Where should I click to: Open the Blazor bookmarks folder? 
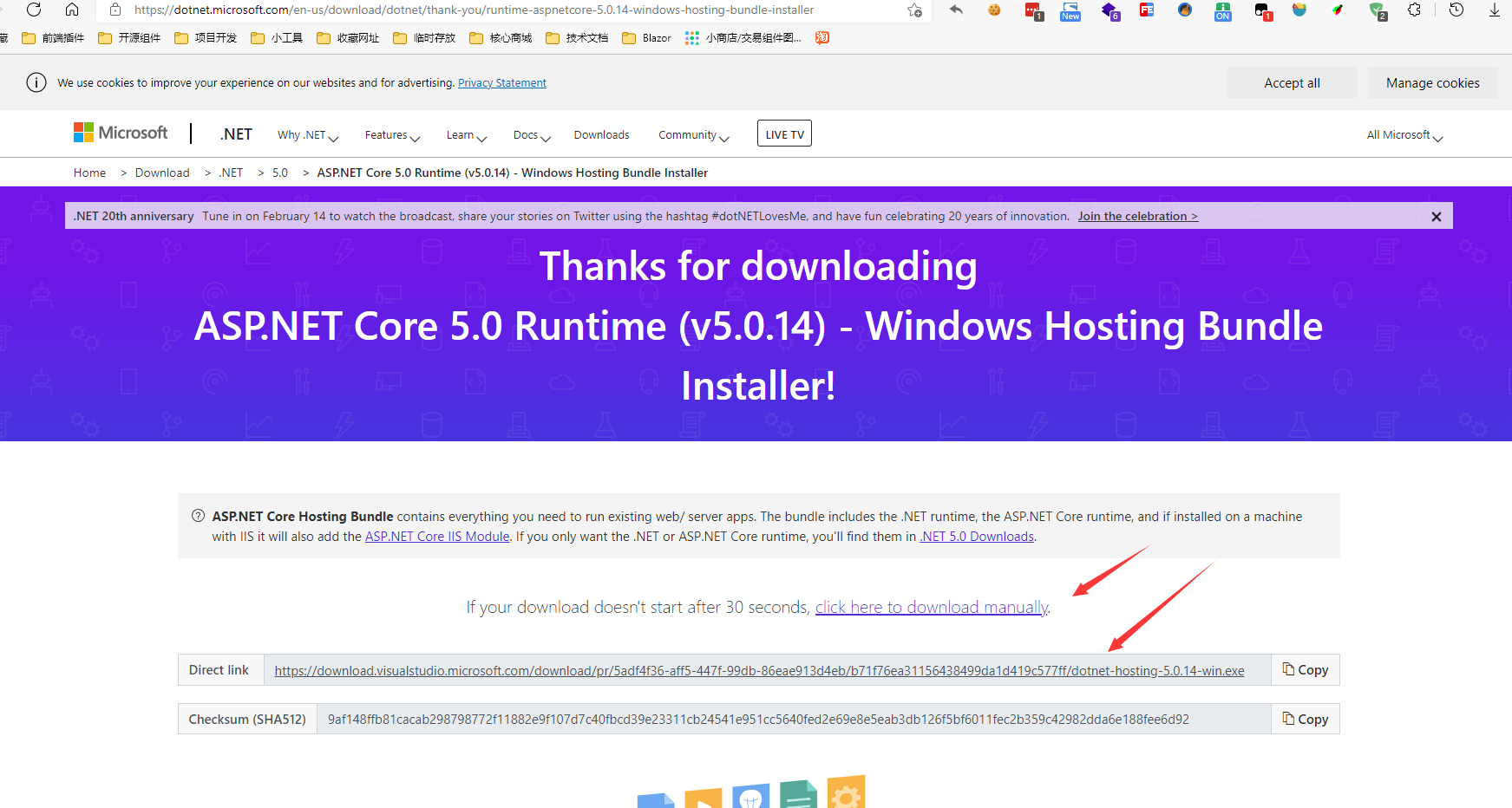(x=647, y=37)
